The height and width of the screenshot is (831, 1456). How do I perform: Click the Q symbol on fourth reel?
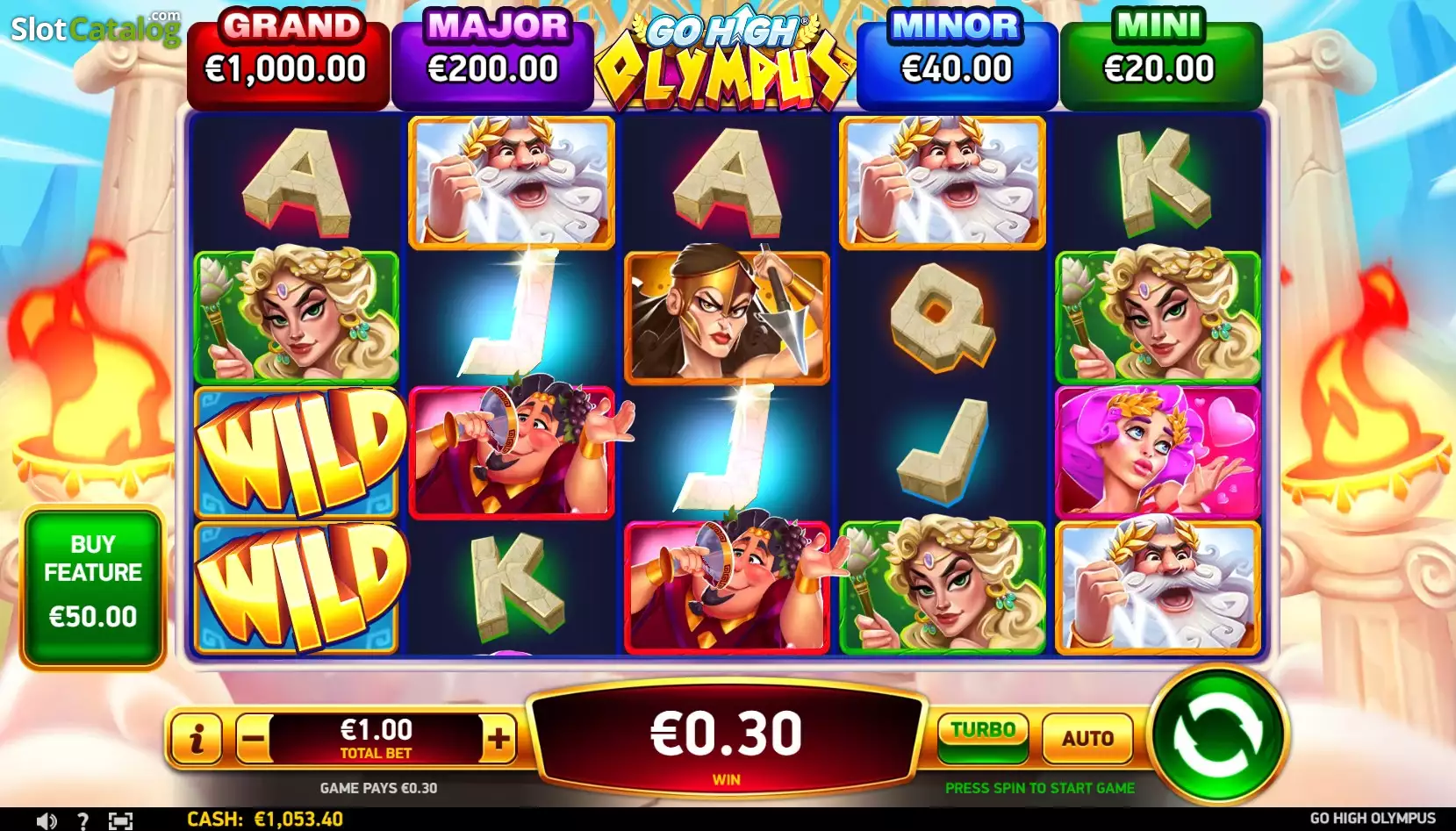tap(943, 318)
